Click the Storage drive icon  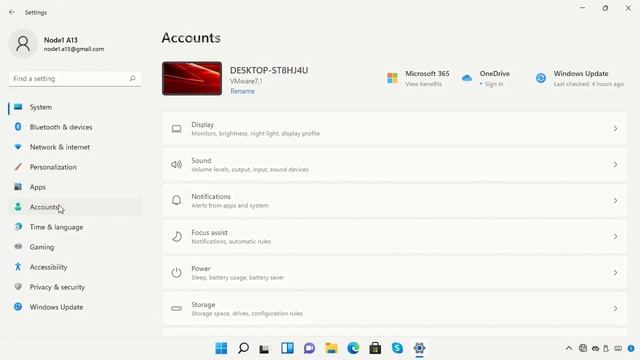pyautogui.click(x=176, y=309)
